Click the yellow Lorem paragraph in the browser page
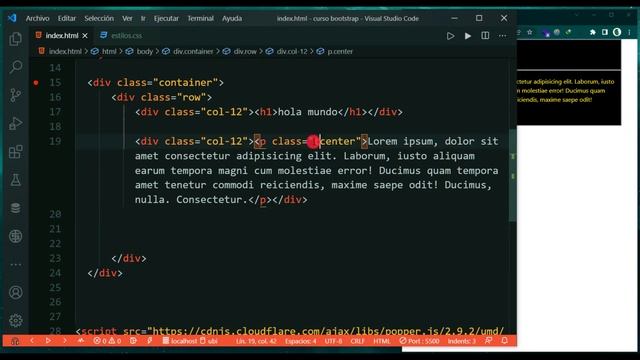Screen dimensions: 640x360 [x=565, y=91]
